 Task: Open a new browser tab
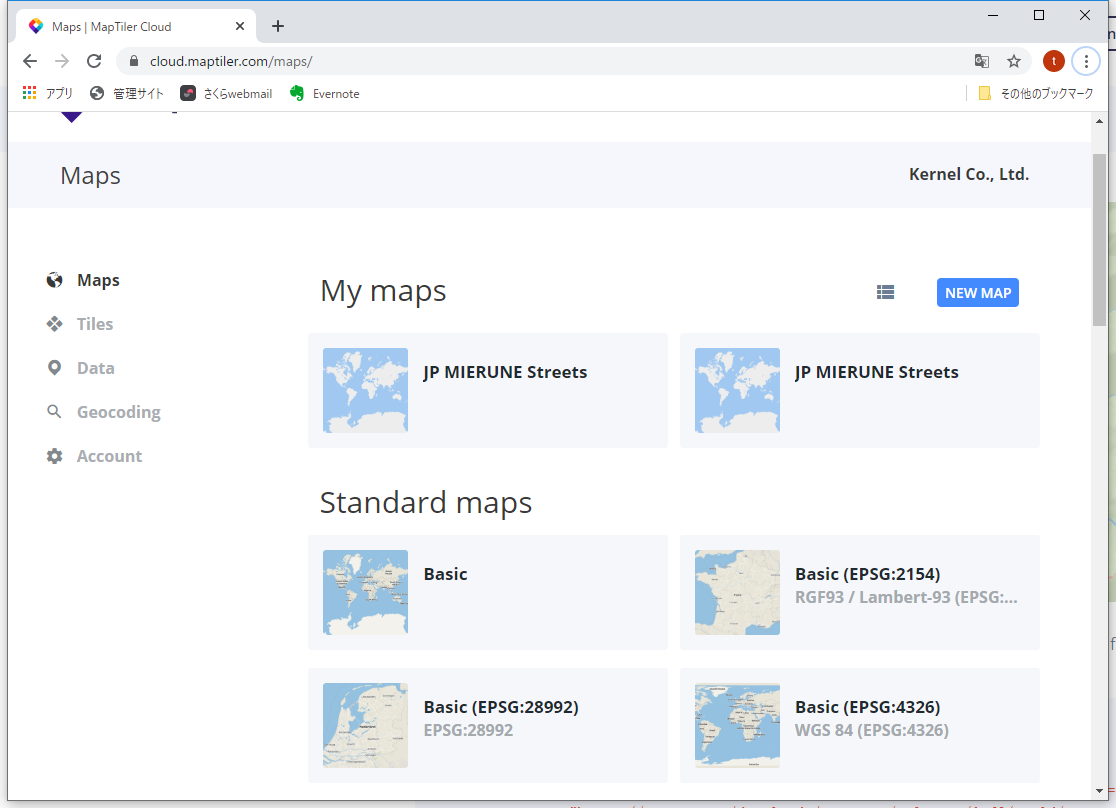click(x=278, y=26)
